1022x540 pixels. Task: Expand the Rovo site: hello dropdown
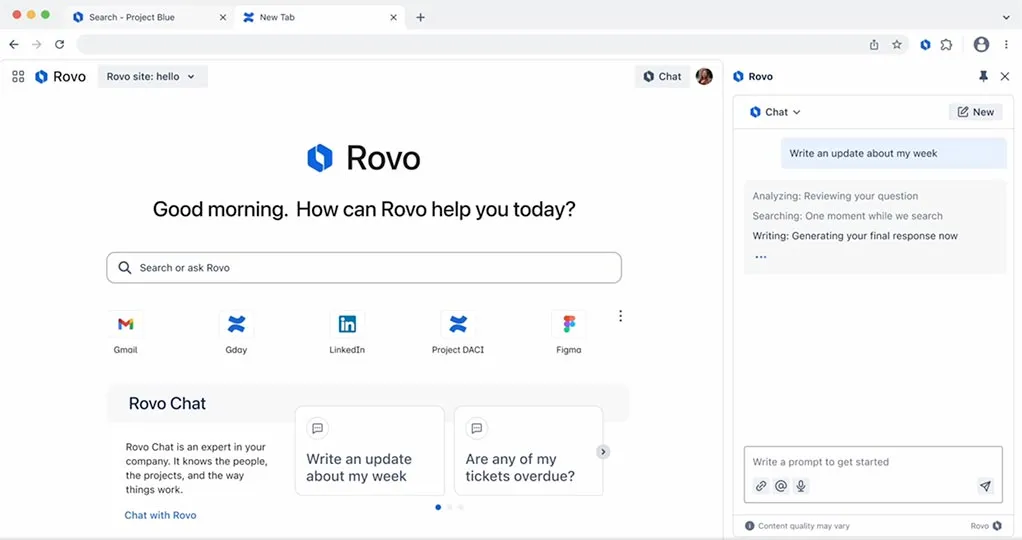pyautogui.click(x=152, y=76)
